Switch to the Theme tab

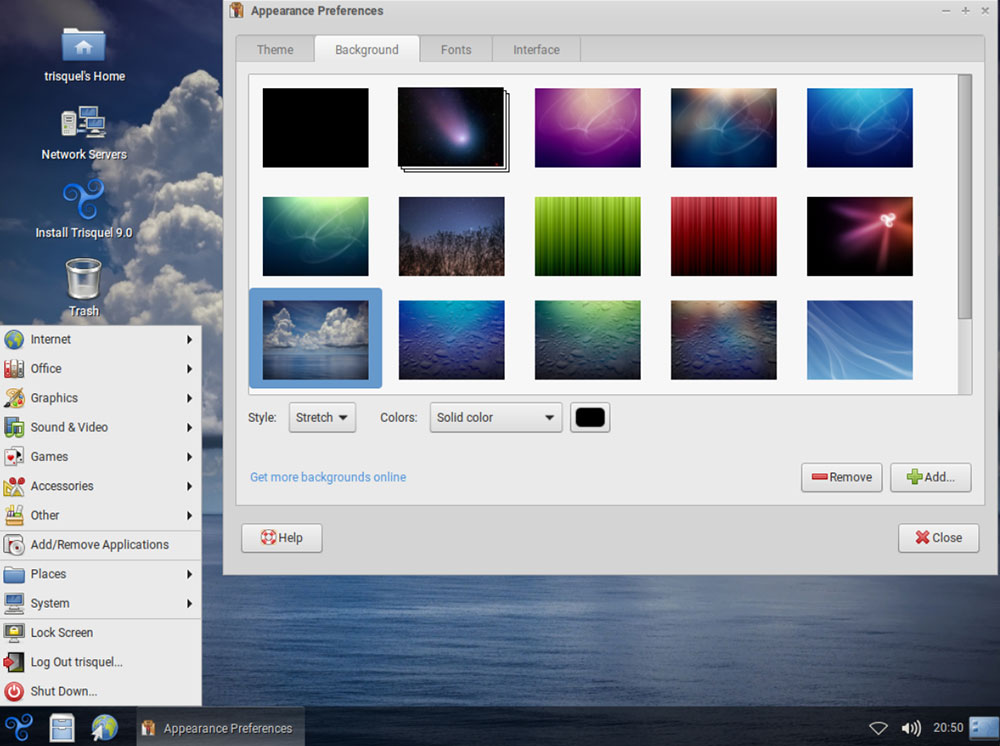(x=275, y=50)
